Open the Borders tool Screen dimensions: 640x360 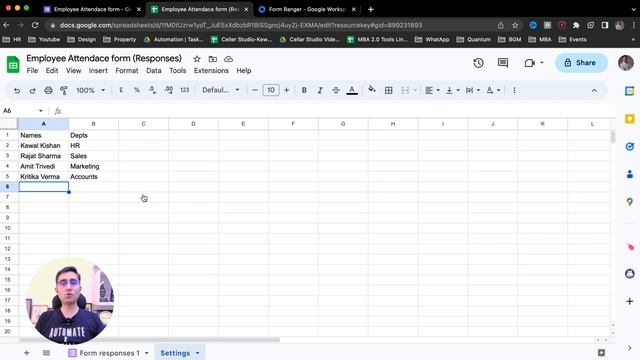point(389,90)
